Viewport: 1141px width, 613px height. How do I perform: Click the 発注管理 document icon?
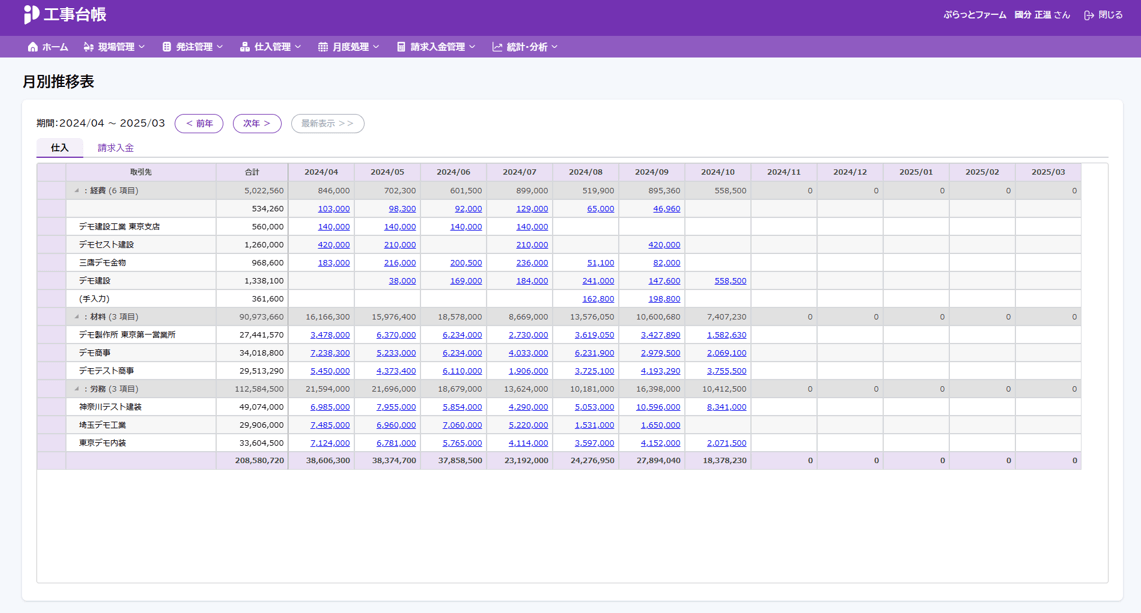pos(167,47)
